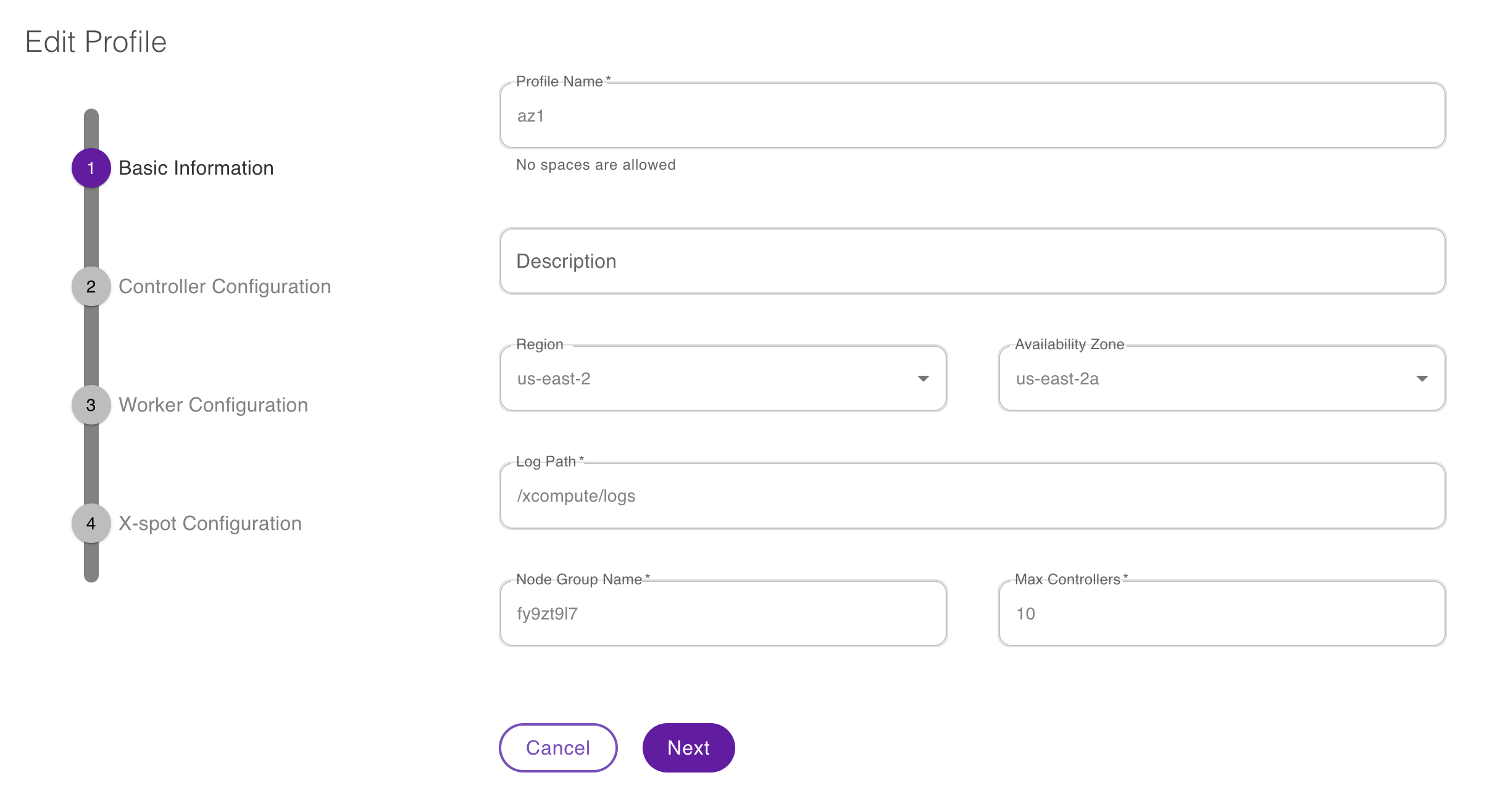Image resolution: width=1505 pixels, height=812 pixels.
Task: Click the Node Group Name field
Action: click(723, 613)
